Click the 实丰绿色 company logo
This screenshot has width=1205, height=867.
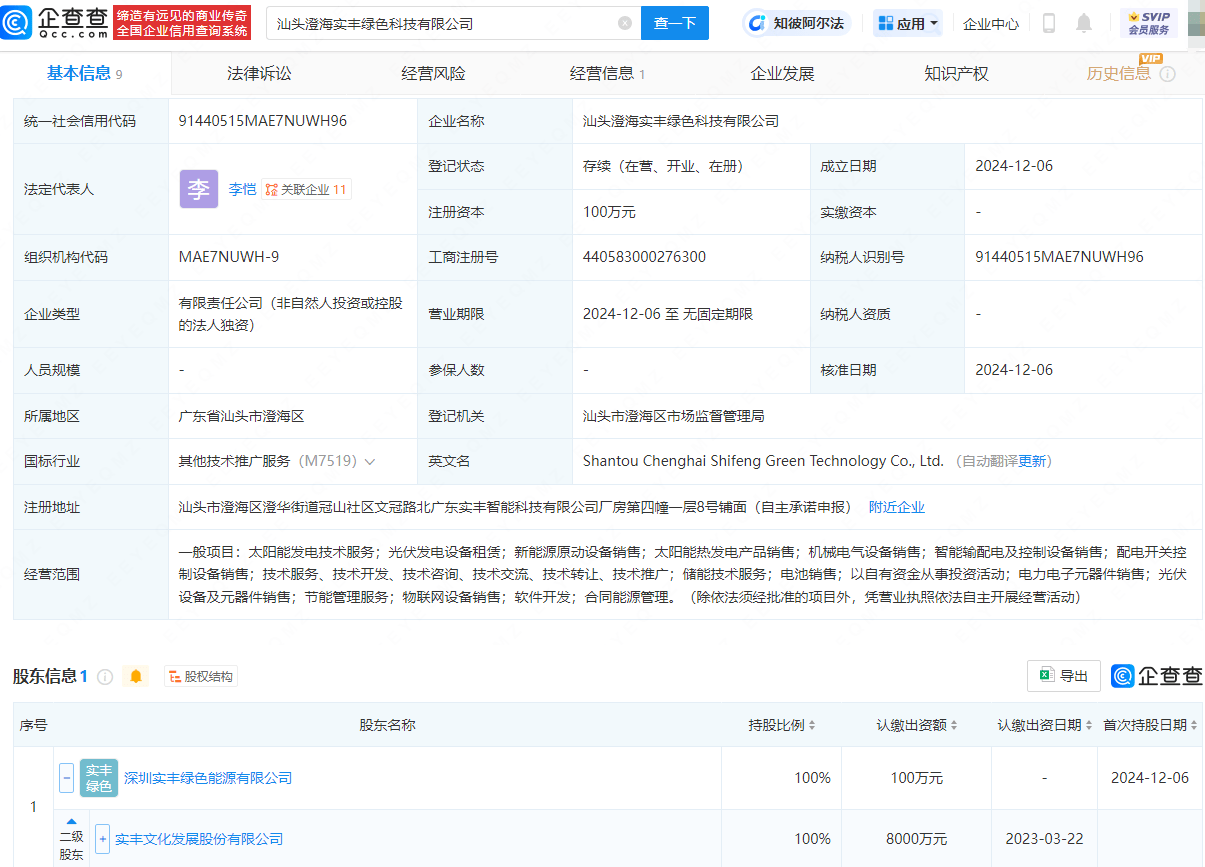pyautogui.click(x=98, y=778)
